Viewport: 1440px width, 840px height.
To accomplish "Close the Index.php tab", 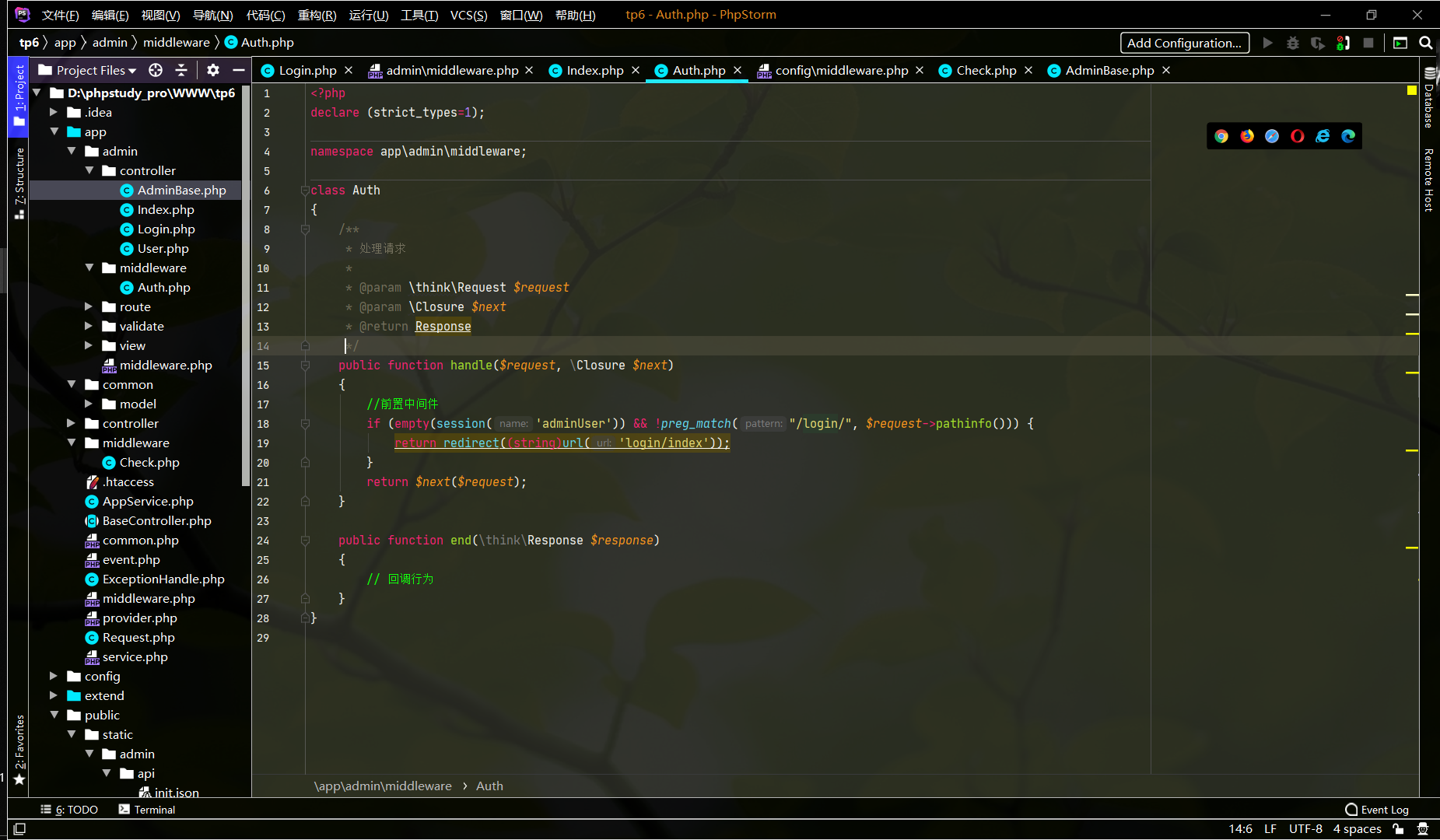I will (x=636, y=70).
